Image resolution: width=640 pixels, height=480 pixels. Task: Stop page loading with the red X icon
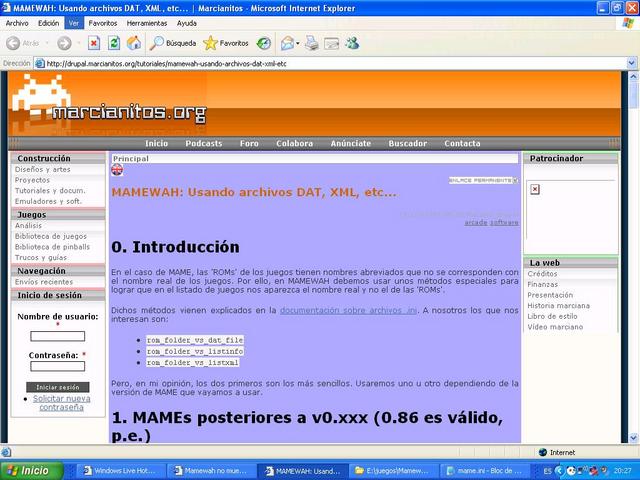click(94, 43)
